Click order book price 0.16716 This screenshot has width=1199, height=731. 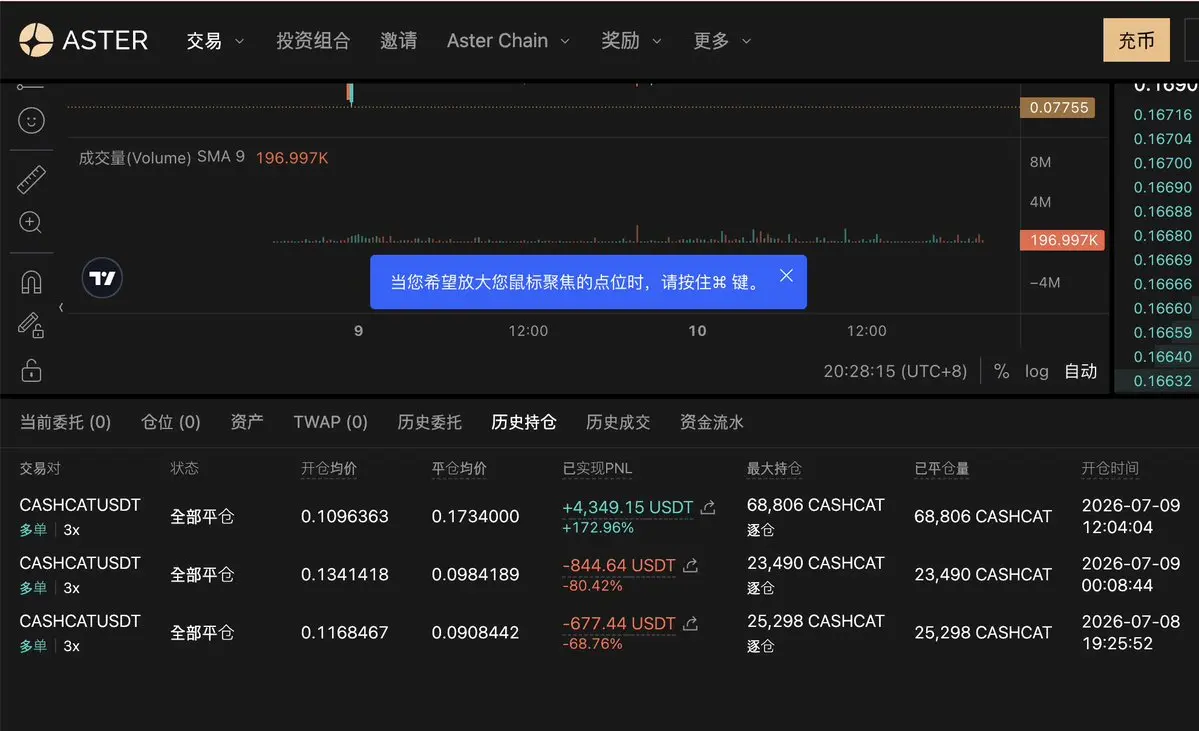tap(1162, 115)
